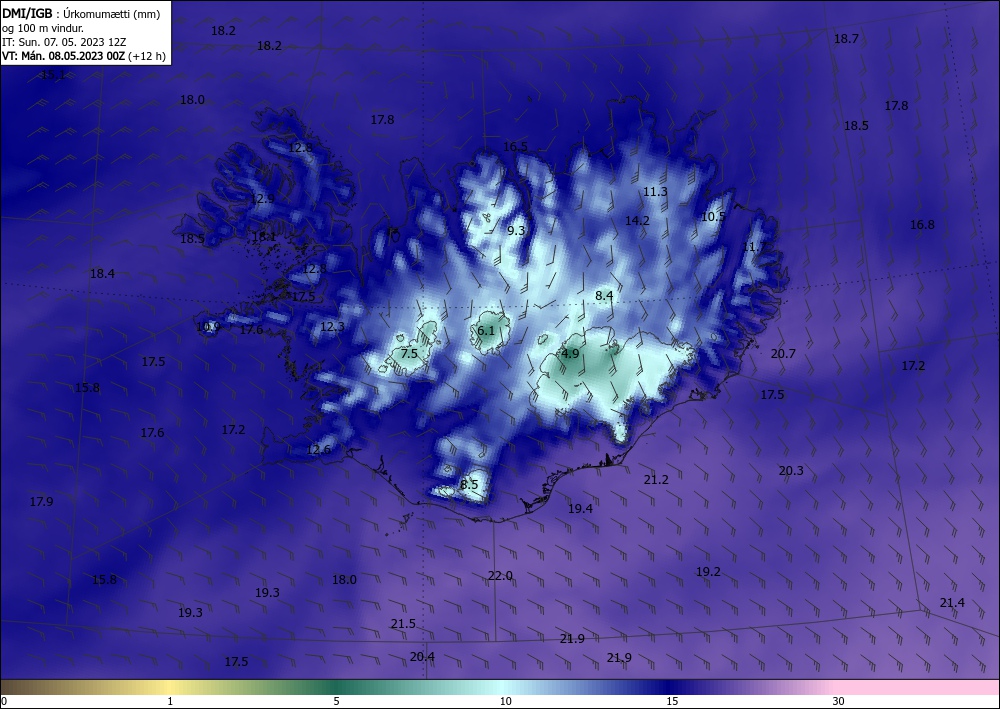Click the color scale tick label 30
Screen dimensions: 1000x709
tap(839, 701)
